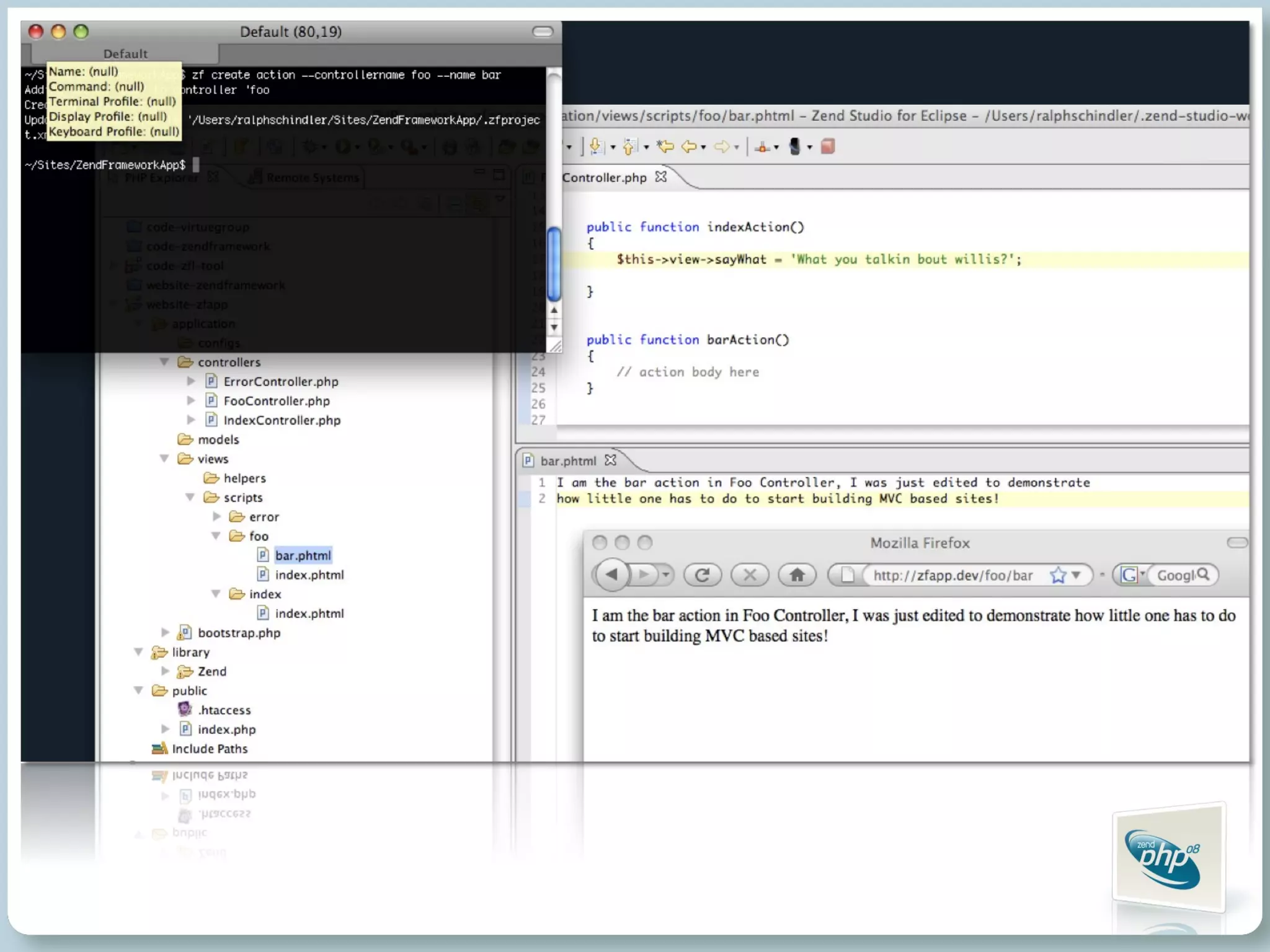Click Firefox forward button
The width and height of the screenshot is (1270, 952).
coord(644,575)
